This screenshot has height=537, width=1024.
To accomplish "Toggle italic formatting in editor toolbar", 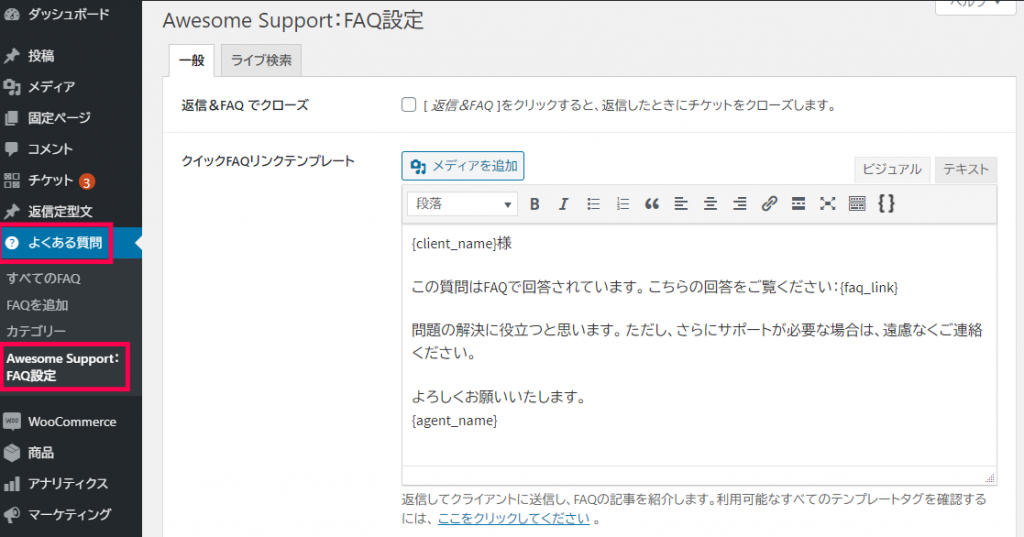I will click(564, 204).
